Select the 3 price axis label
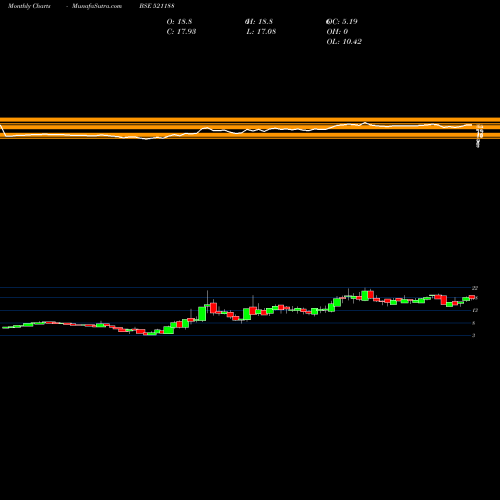This screenshot has height=500, width=500. tap(473, 335)
